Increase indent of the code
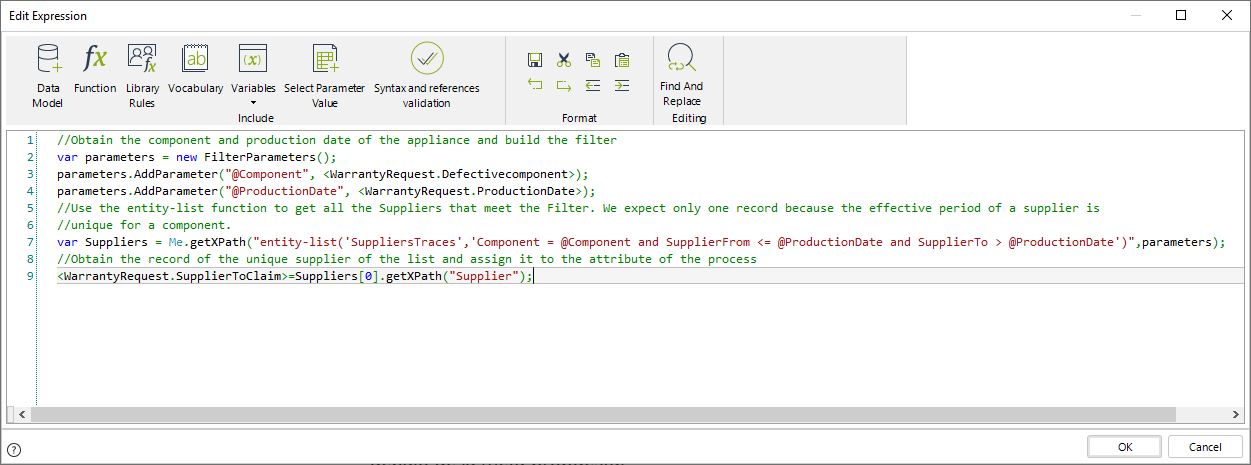The height and width of the screenshot is (465, 1251). [622, 86]
